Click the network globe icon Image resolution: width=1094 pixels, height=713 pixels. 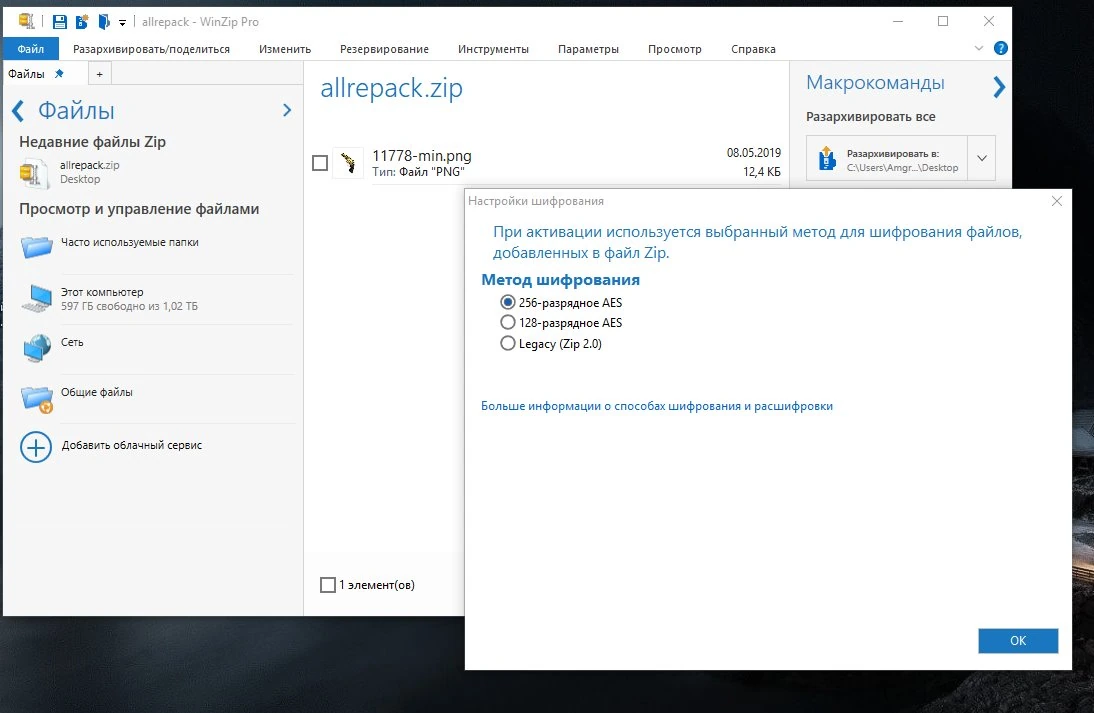point(37,348)
